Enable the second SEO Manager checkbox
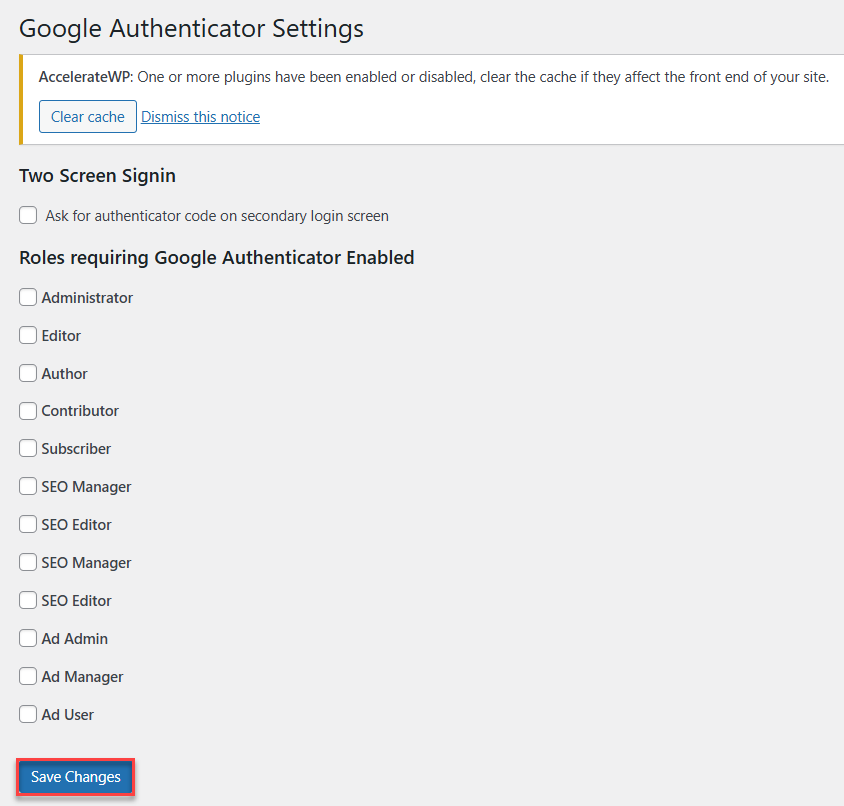This screenshot has width=844, height=806. point(27,562)
